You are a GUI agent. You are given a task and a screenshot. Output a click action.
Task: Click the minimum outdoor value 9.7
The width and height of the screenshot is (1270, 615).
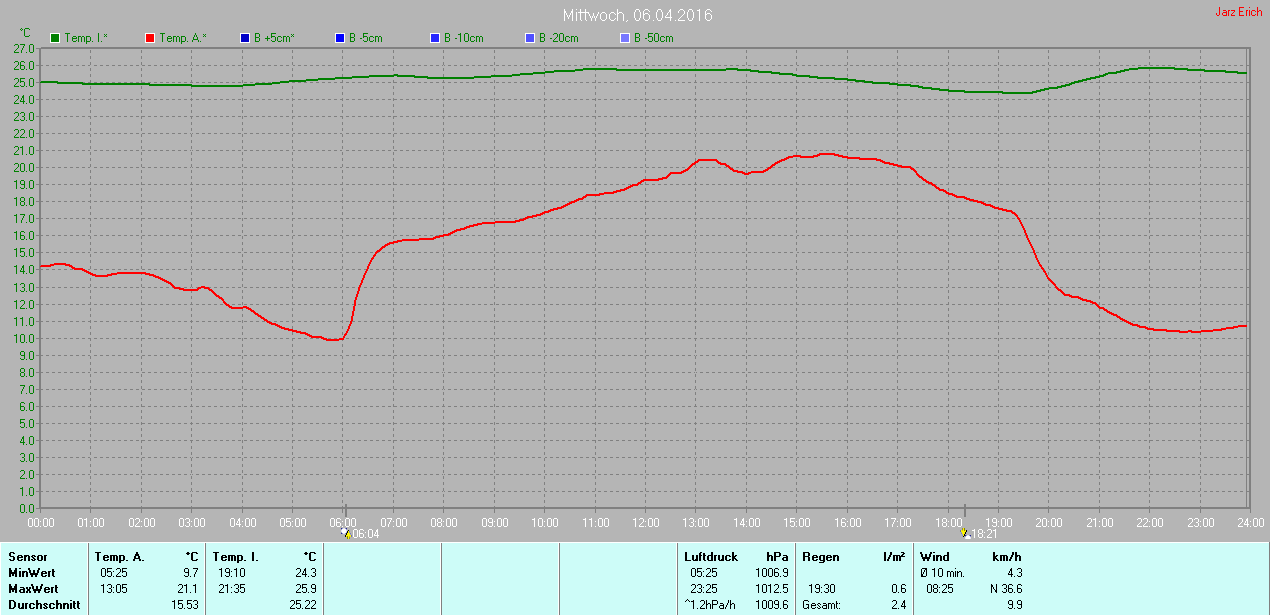tap(190, 573)
